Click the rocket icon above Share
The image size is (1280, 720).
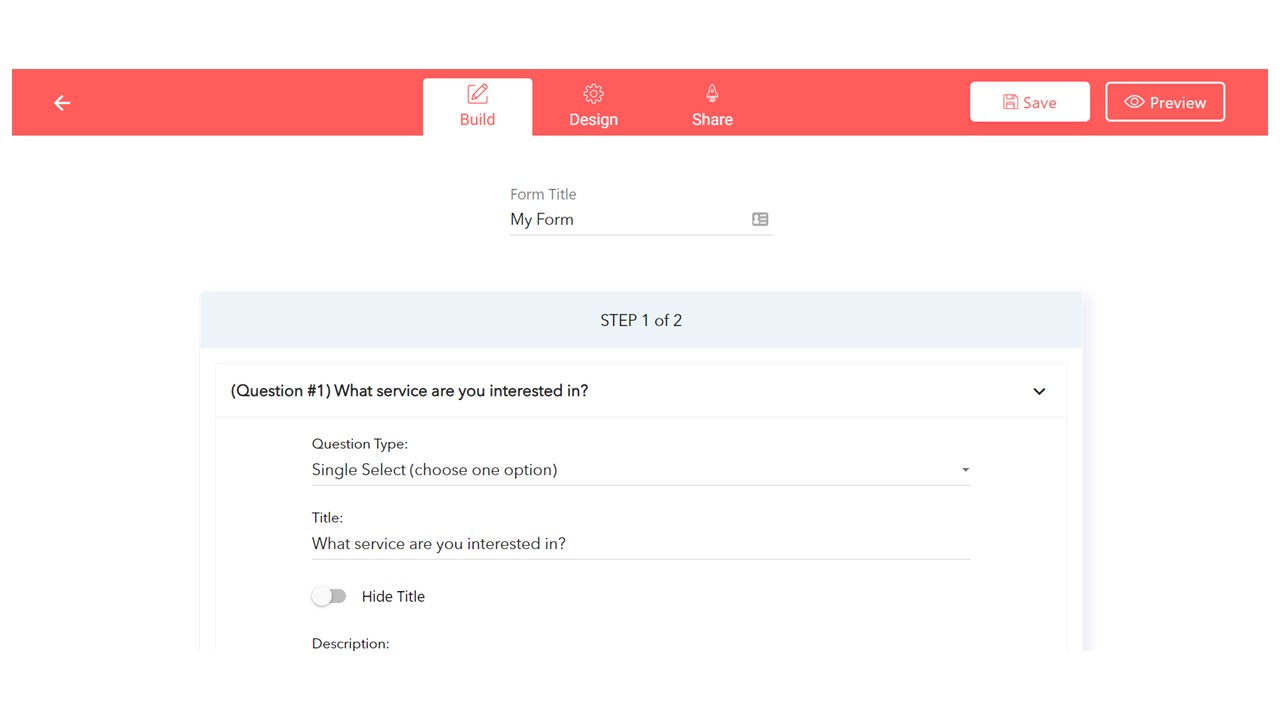711,92
